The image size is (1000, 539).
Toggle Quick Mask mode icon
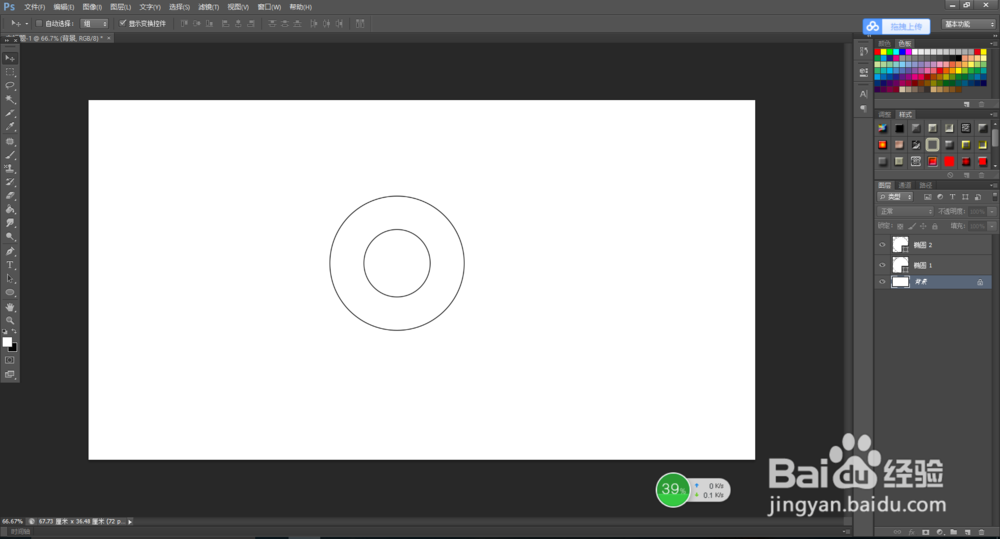pos(10,360)
